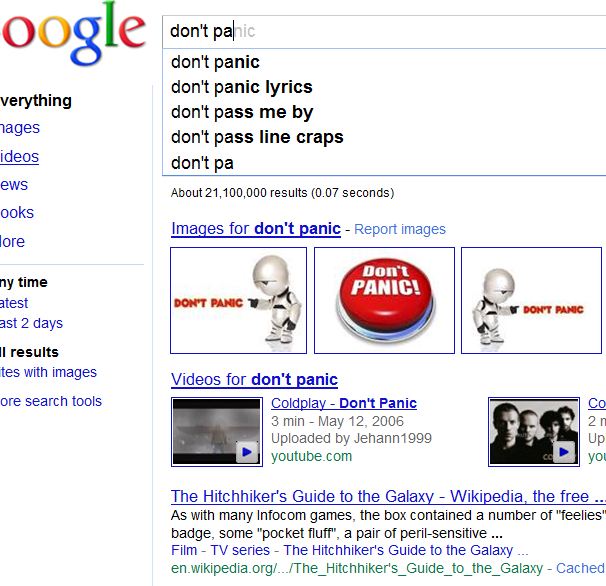
Task: Play the Coldplay Don't Panic video thumbnail
Action: pos(217,431)
